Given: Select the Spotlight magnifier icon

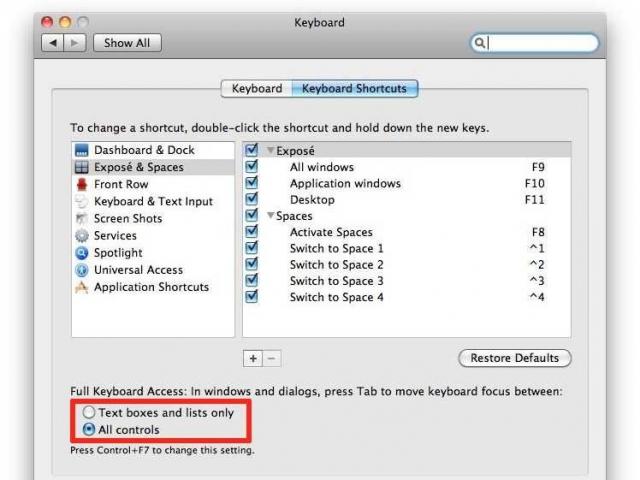Looking at the screenshot, I should (x=82, y=253).
